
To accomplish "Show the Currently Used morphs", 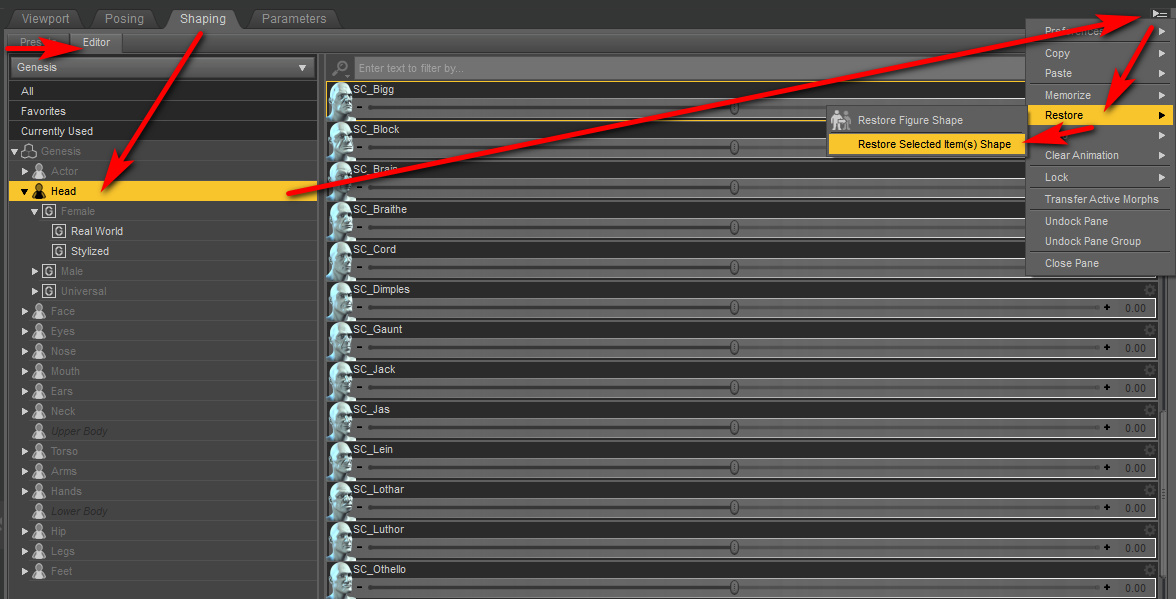I will pyautogui.click(x=57, y=131).
